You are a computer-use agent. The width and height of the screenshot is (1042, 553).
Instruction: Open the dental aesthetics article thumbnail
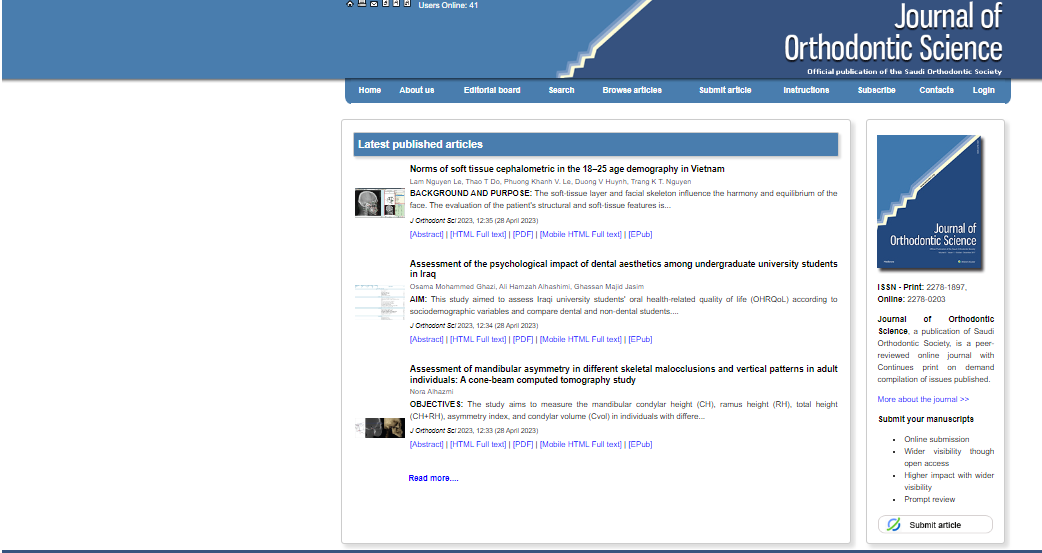pos(379,301)
